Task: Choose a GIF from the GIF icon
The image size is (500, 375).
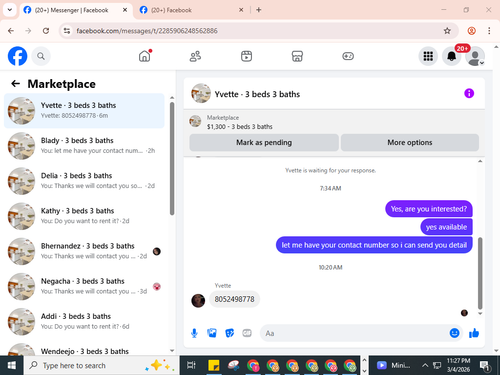Action: coord(247,333)
